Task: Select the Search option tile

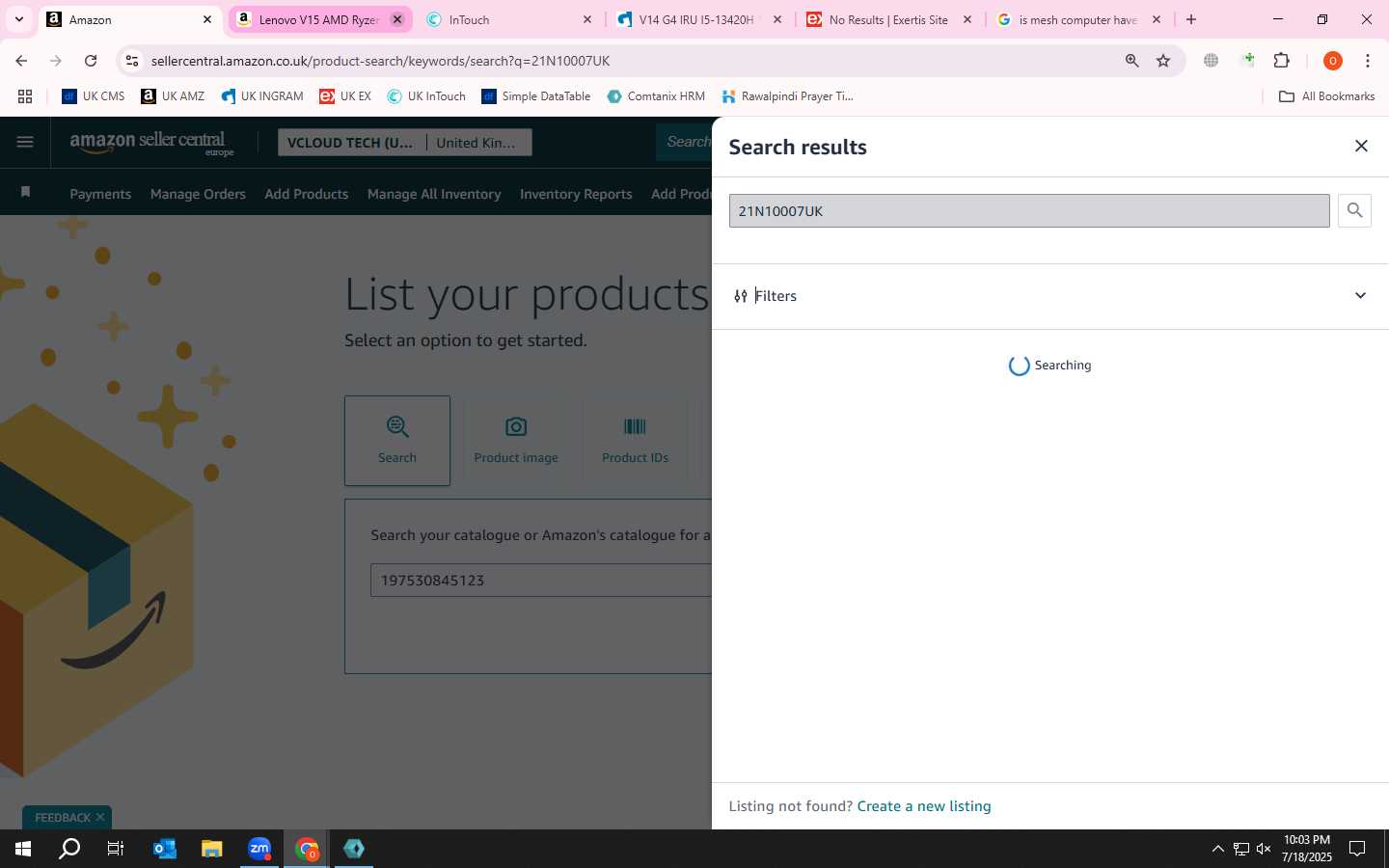Action: click(x=397, y=441)
